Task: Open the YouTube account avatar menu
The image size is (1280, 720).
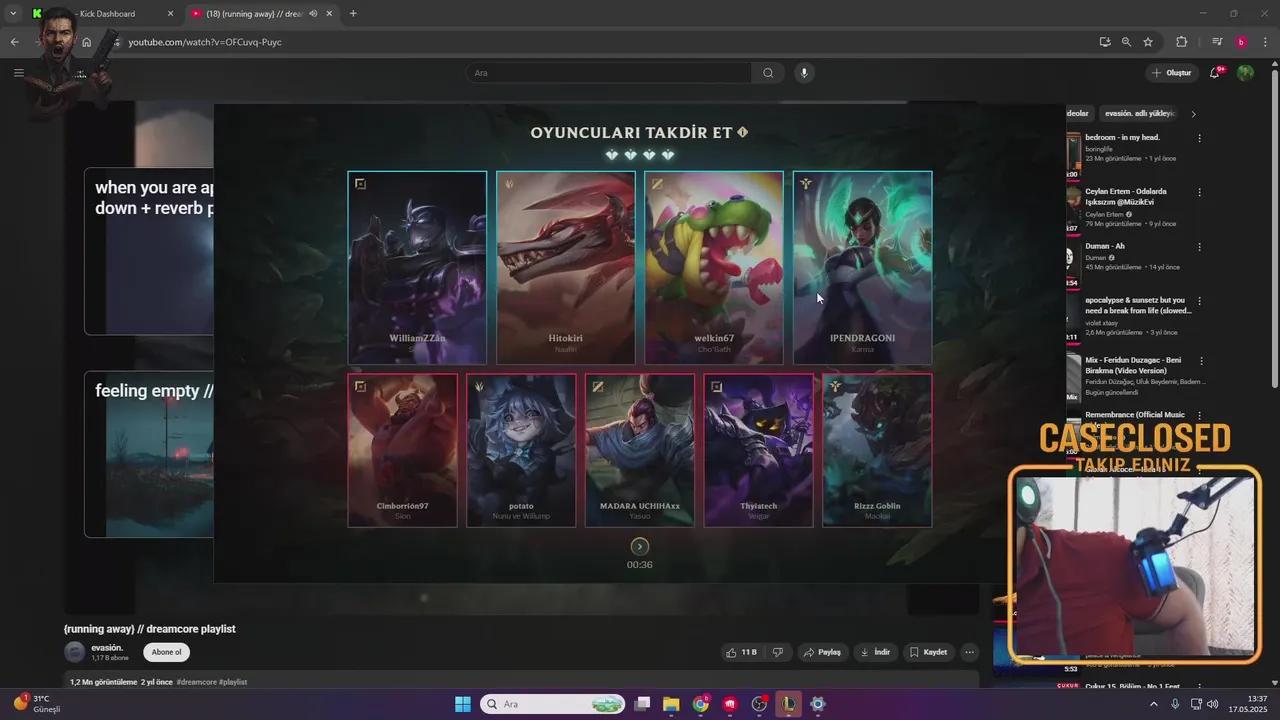Action: point(1245,73)
